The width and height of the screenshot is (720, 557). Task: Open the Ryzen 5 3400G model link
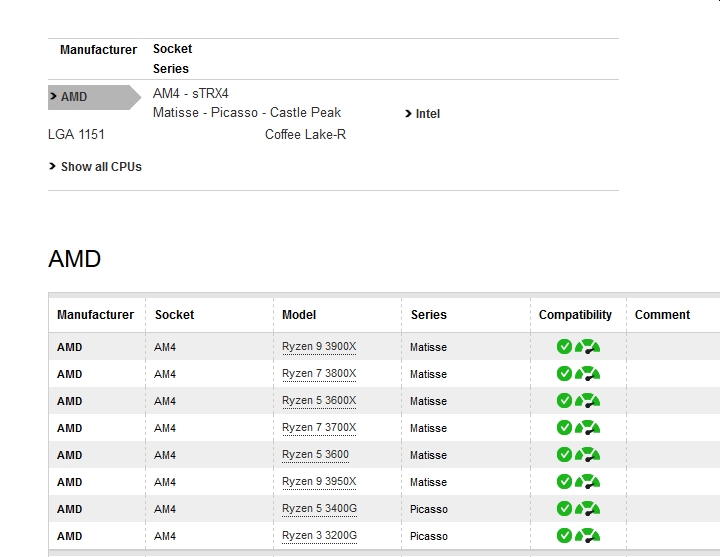(320, 509)
